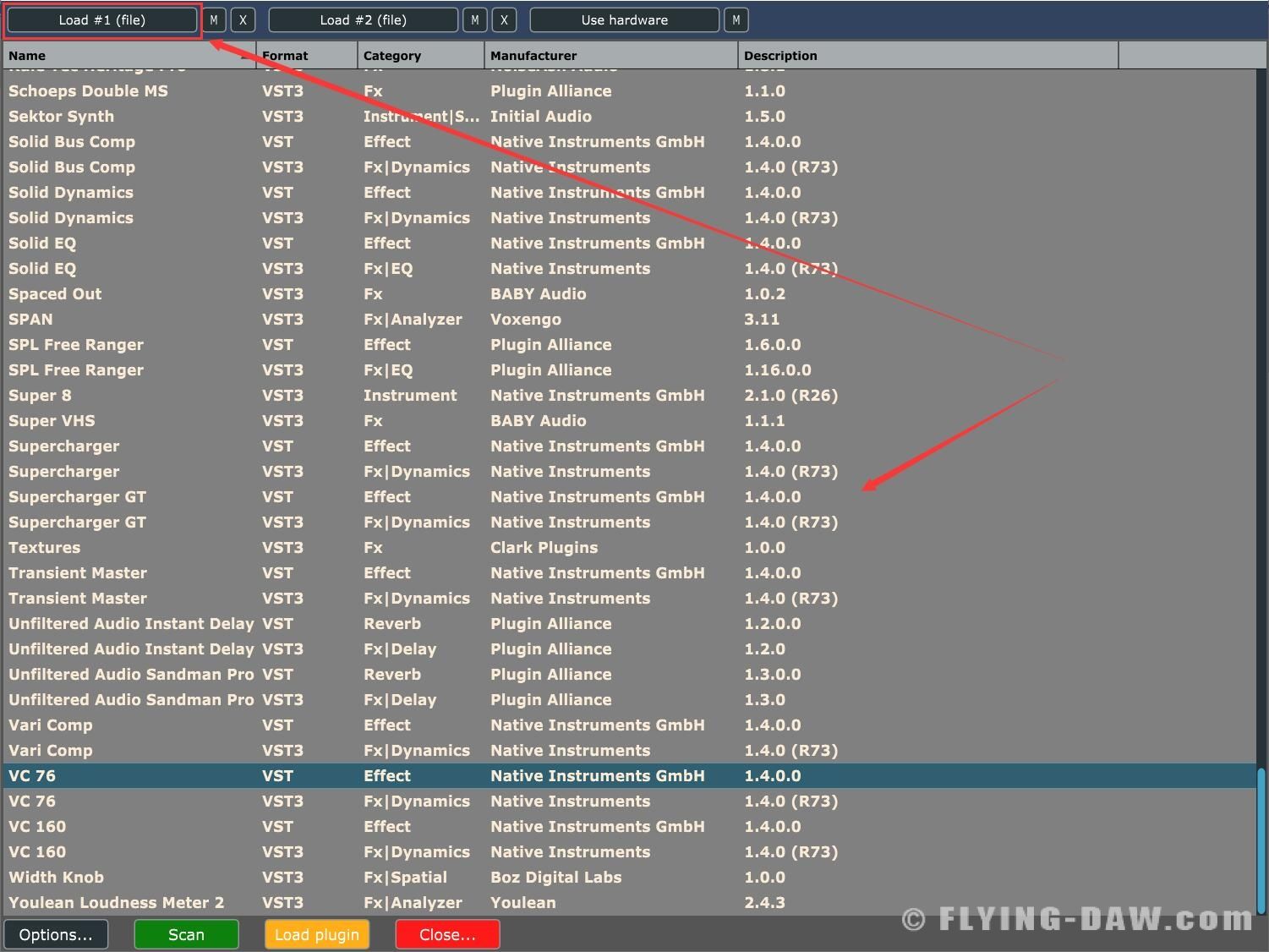This screenshot has height=952, width=1269.
Task: Click X button next to Load #2
Action: [504, 20]
